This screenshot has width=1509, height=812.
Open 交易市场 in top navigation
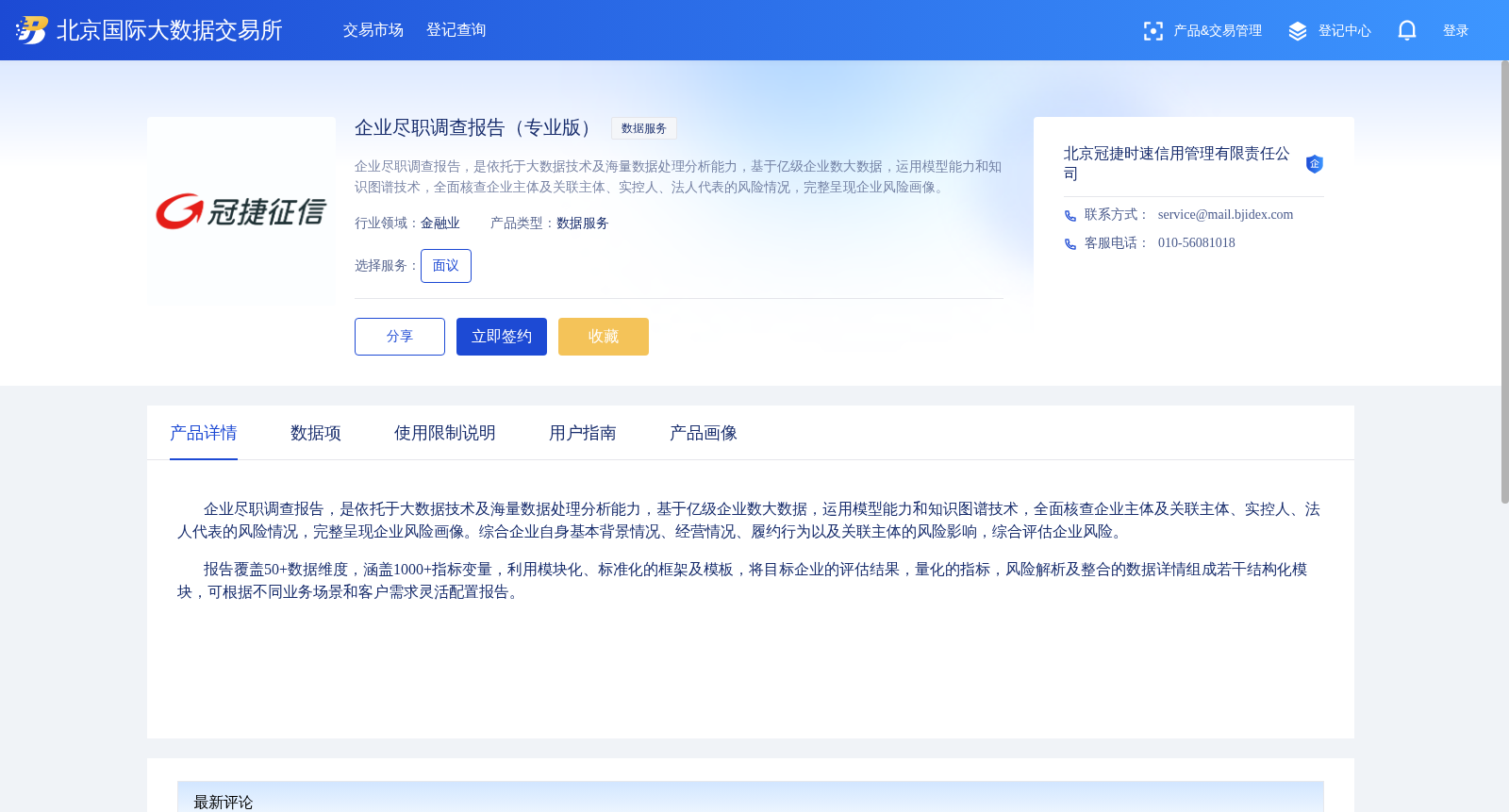(373, 30)
